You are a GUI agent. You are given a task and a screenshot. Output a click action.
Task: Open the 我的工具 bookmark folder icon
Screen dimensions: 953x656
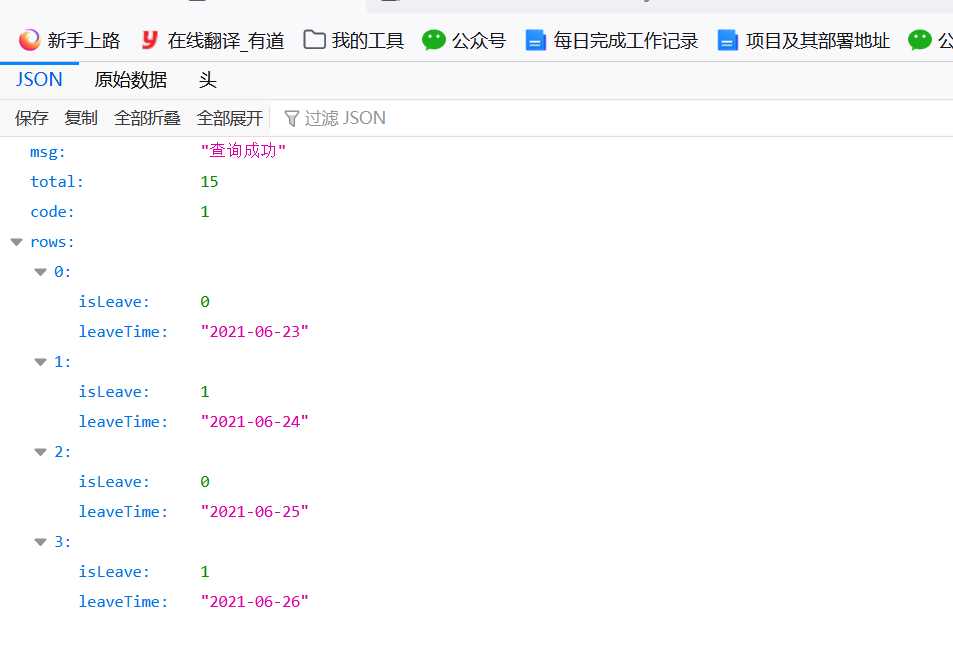[314, 40]
